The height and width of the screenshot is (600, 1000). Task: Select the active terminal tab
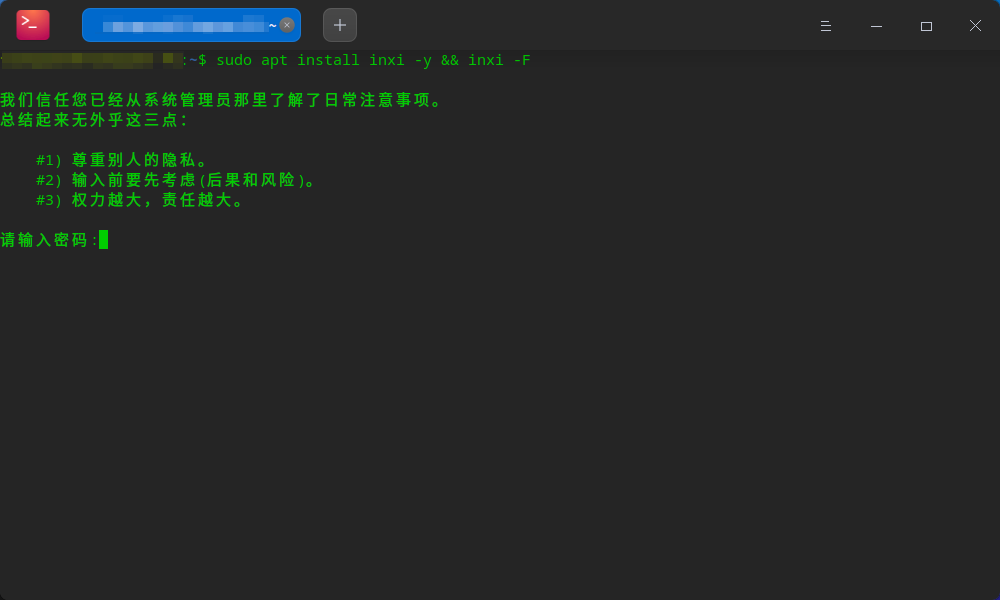[180, 24]
